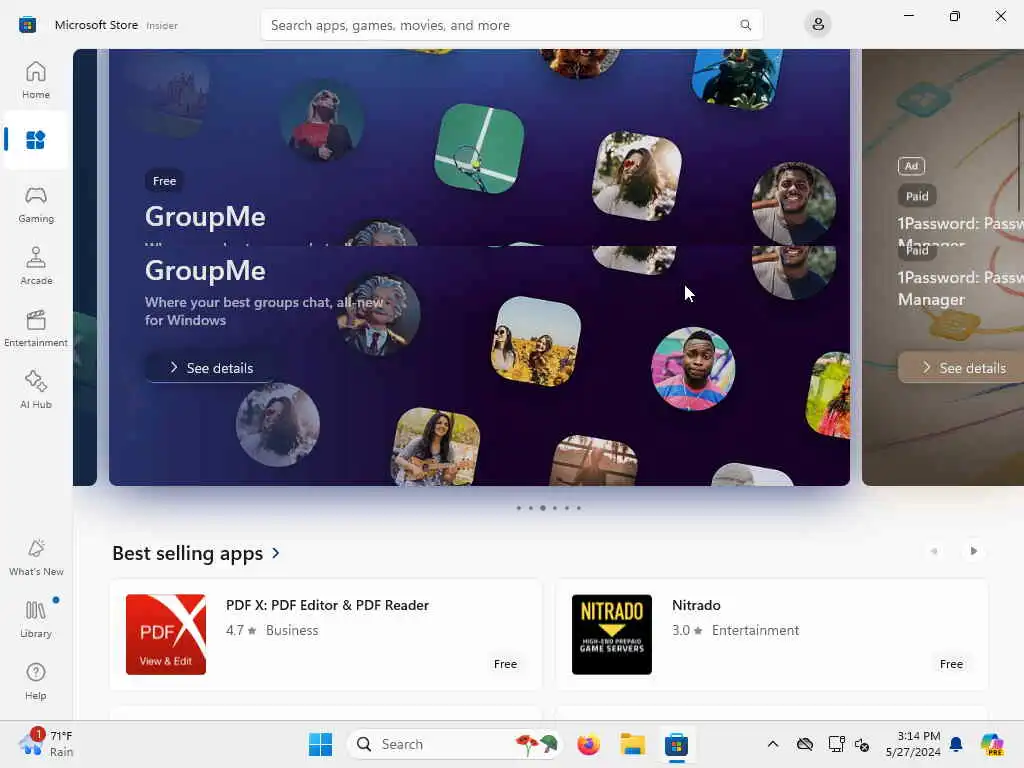Click the Nitrado app title
This screenshot has height=768, width=1024.
coord(696,605)
